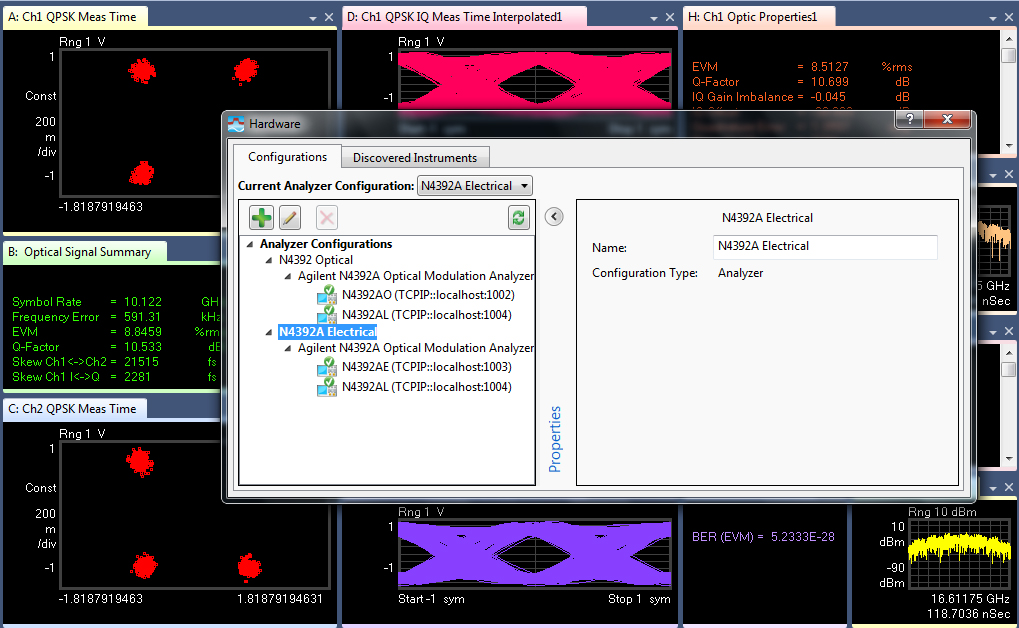This screenshot has width=1019, height=628.
Task: Close trace A panel with its X
Action: pyautogui.click(x=329, y=18)
